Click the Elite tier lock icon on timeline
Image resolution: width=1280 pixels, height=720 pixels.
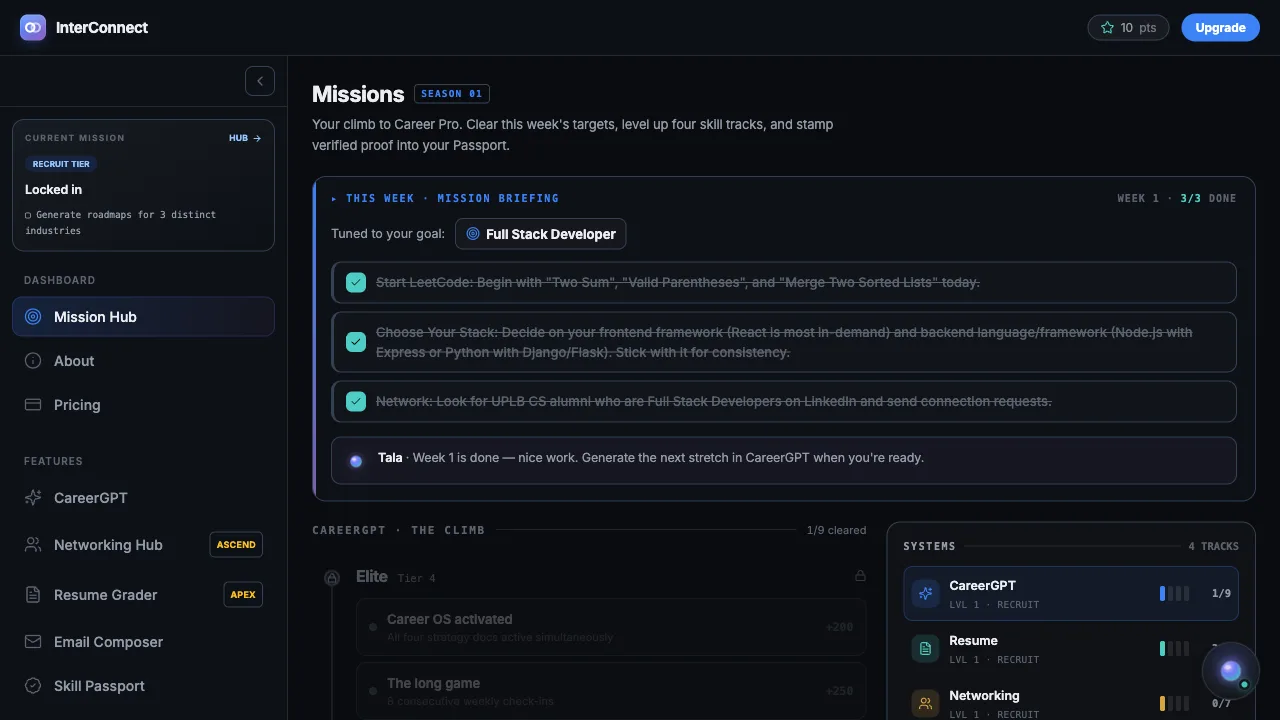coord(332,578)
